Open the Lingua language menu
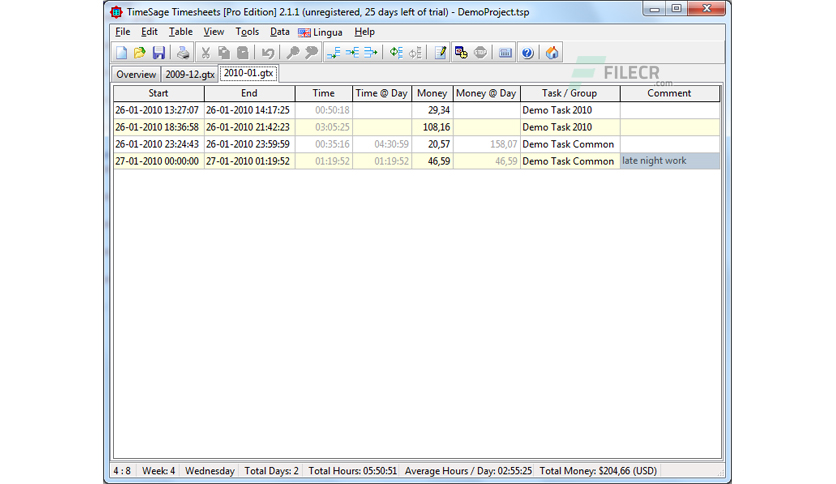The image size is (836, 484). [x=320, y=33]
